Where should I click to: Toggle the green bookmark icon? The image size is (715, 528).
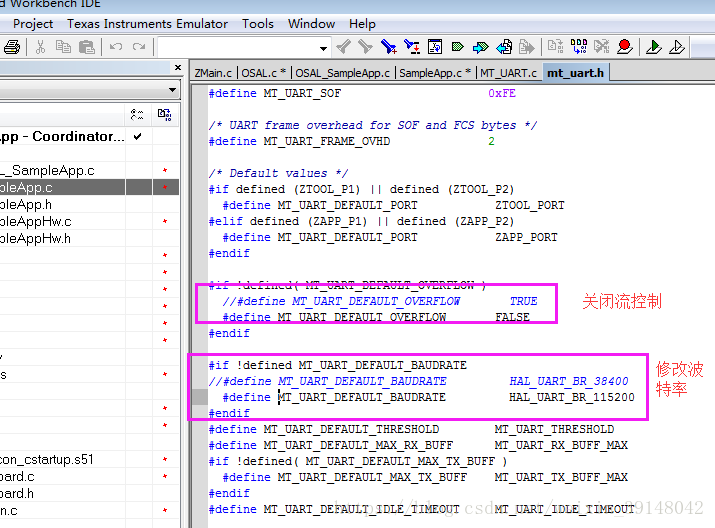[x=457, y=47]
